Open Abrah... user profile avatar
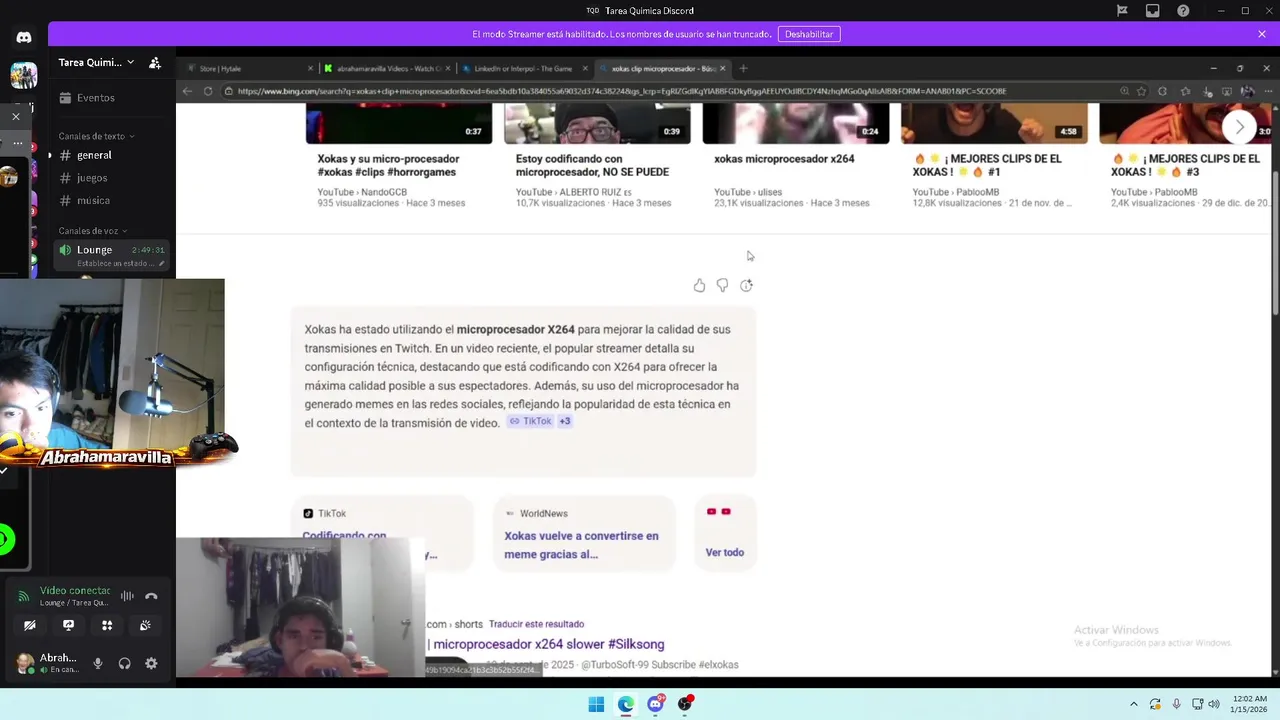The image size is (1280, 720). 24,663
